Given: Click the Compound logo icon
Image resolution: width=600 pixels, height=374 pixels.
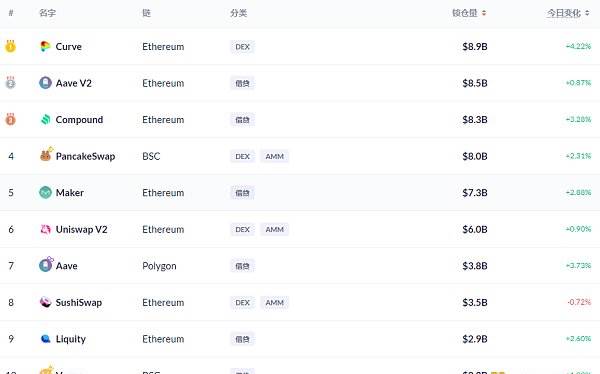Looking at the screenshot, I should pyautogui.click(x=46, y=120).
